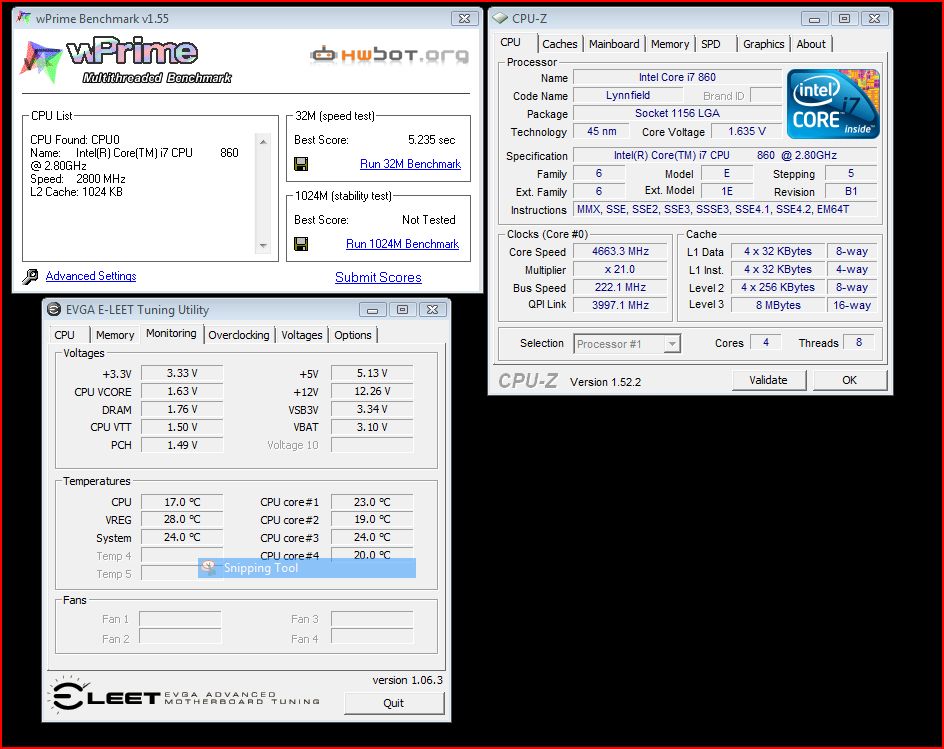
Task: Run the 1024M Benchmark
Action: 402,244
